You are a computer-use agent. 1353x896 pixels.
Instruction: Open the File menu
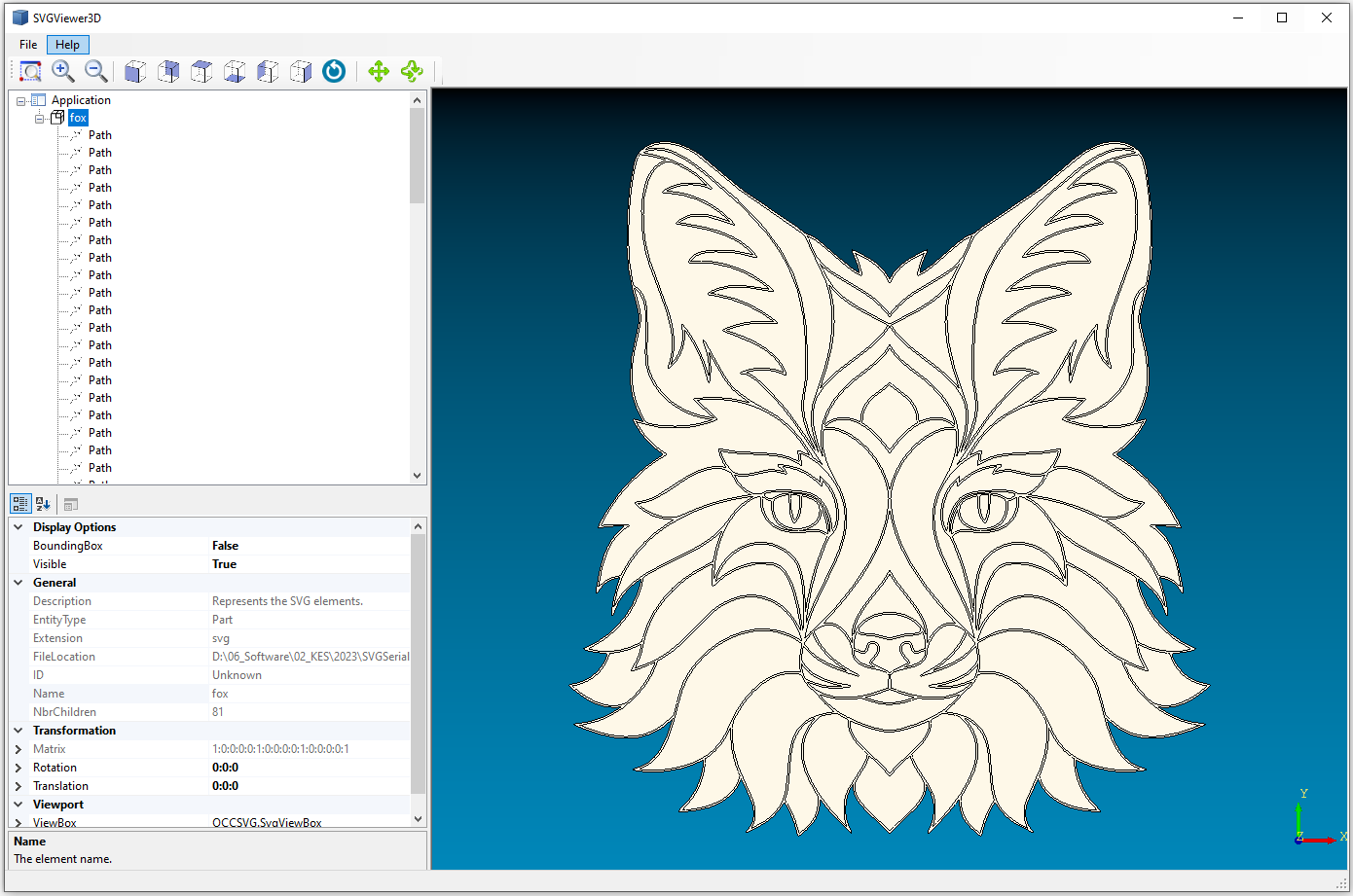tap(28, 45)
